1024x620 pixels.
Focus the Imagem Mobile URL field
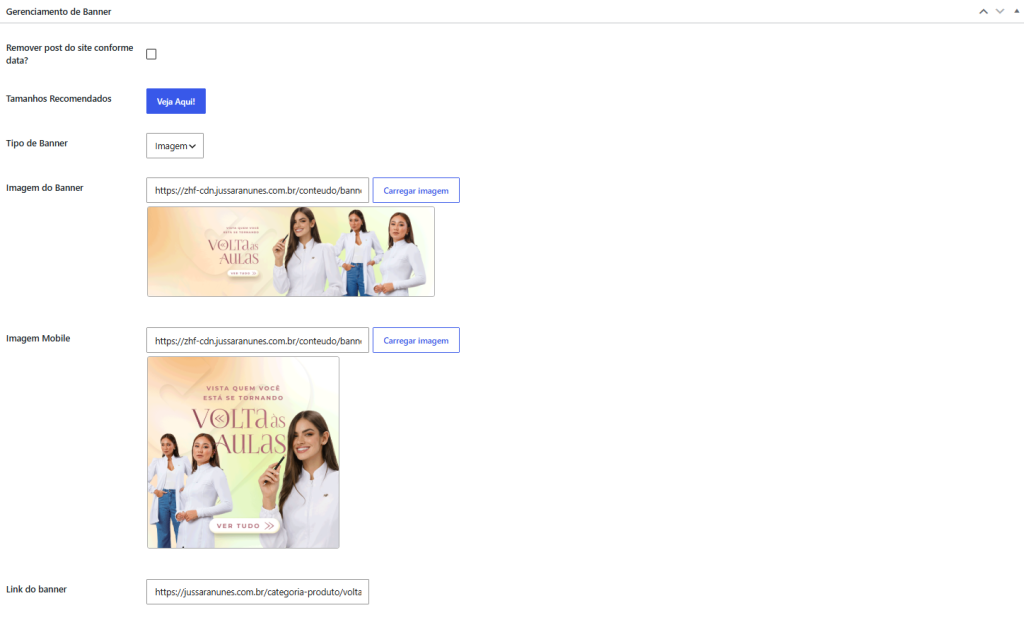tap(257, 340)
